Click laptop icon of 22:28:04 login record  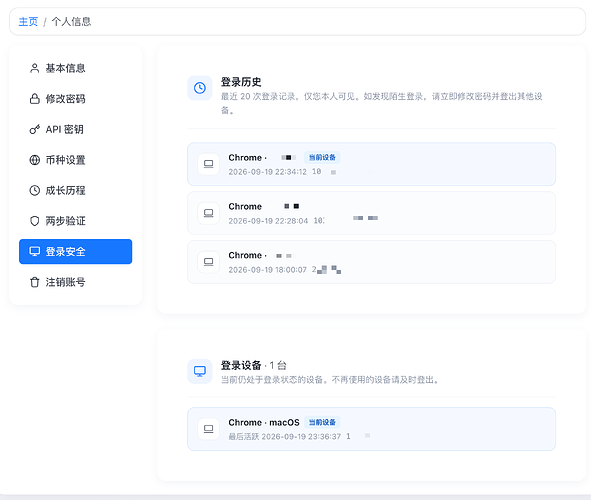pyautogui.click(x=208, y=213)
